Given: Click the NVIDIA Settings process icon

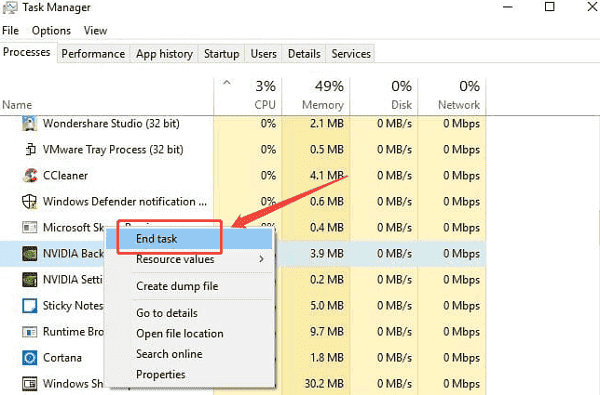Looking at the screenshot, I should 29,279.
